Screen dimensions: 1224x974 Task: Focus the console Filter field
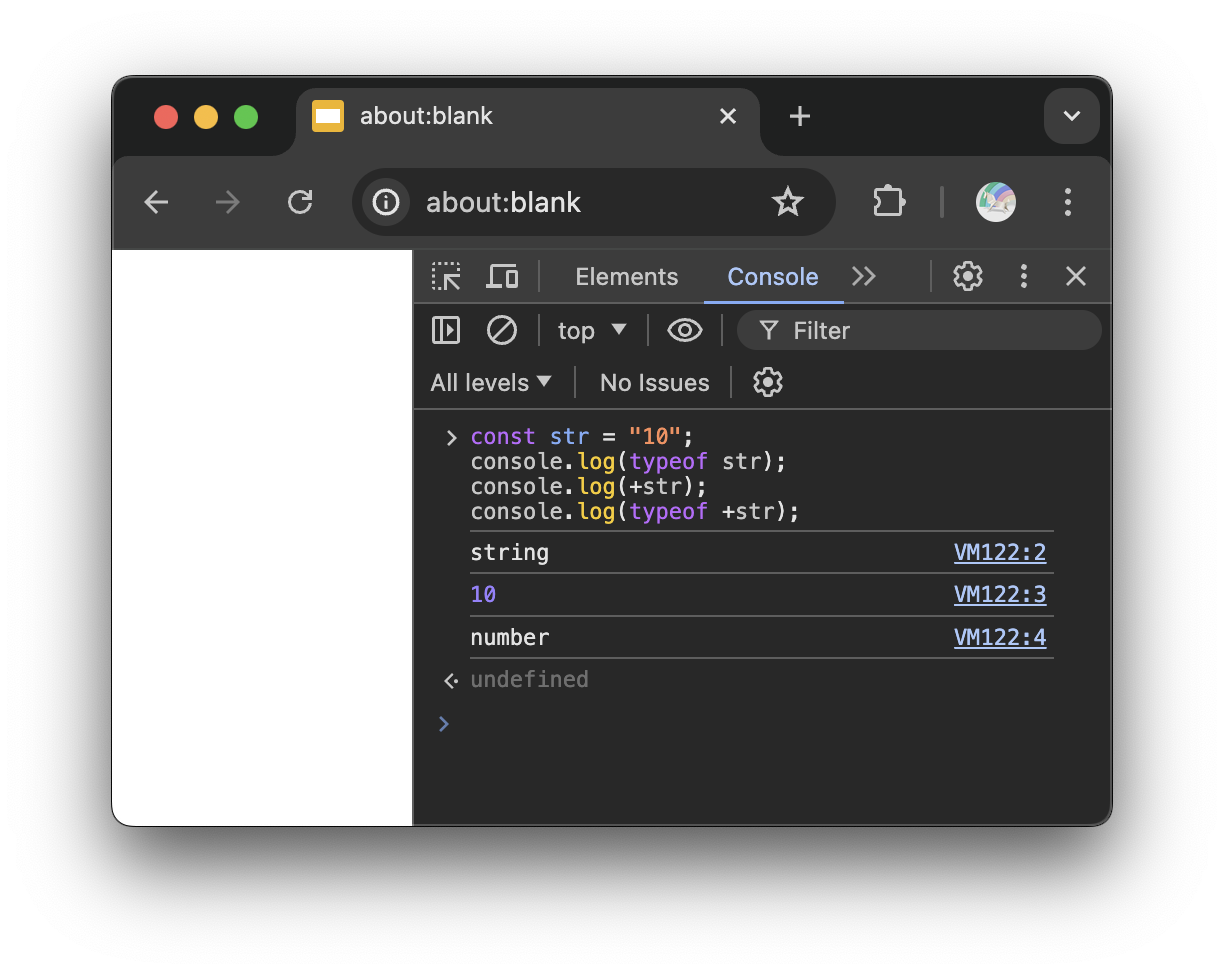919,331
